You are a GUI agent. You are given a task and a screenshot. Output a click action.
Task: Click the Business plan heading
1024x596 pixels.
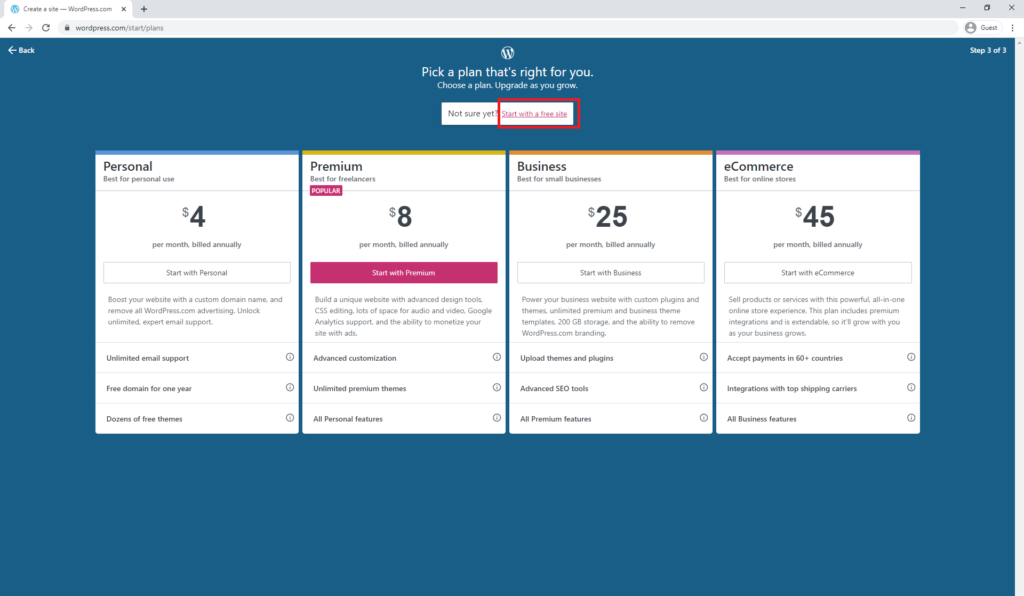[x=541, y=166]
